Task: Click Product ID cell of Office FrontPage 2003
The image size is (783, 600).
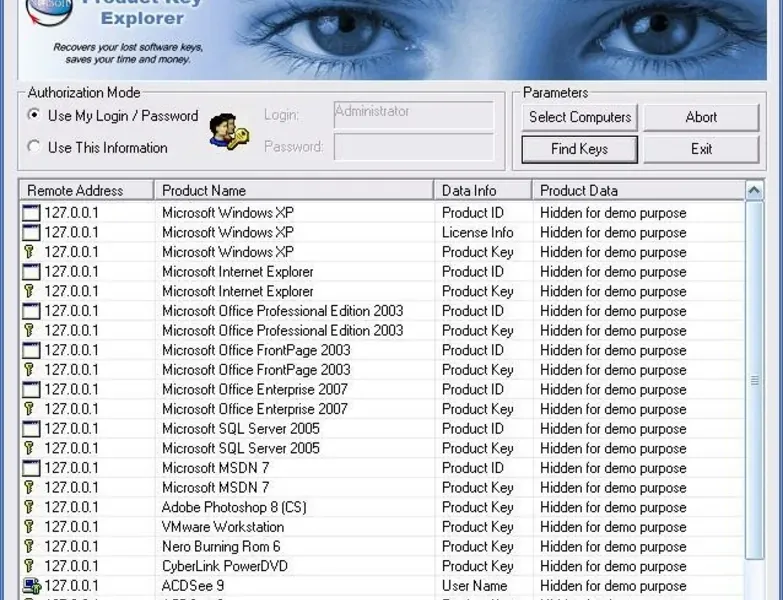Action: (473, 350)
